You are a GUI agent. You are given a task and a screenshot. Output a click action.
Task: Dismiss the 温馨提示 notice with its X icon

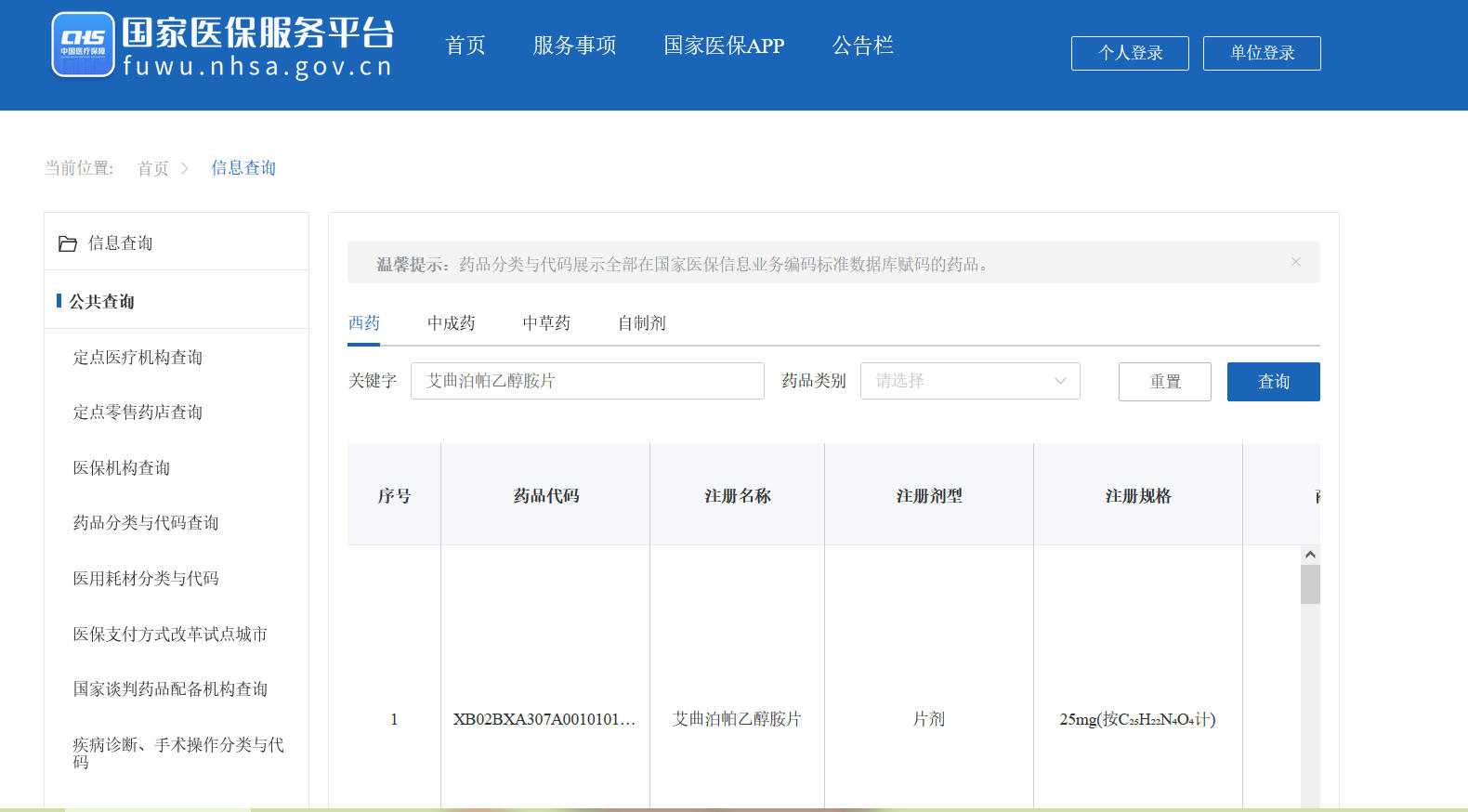1295,262
